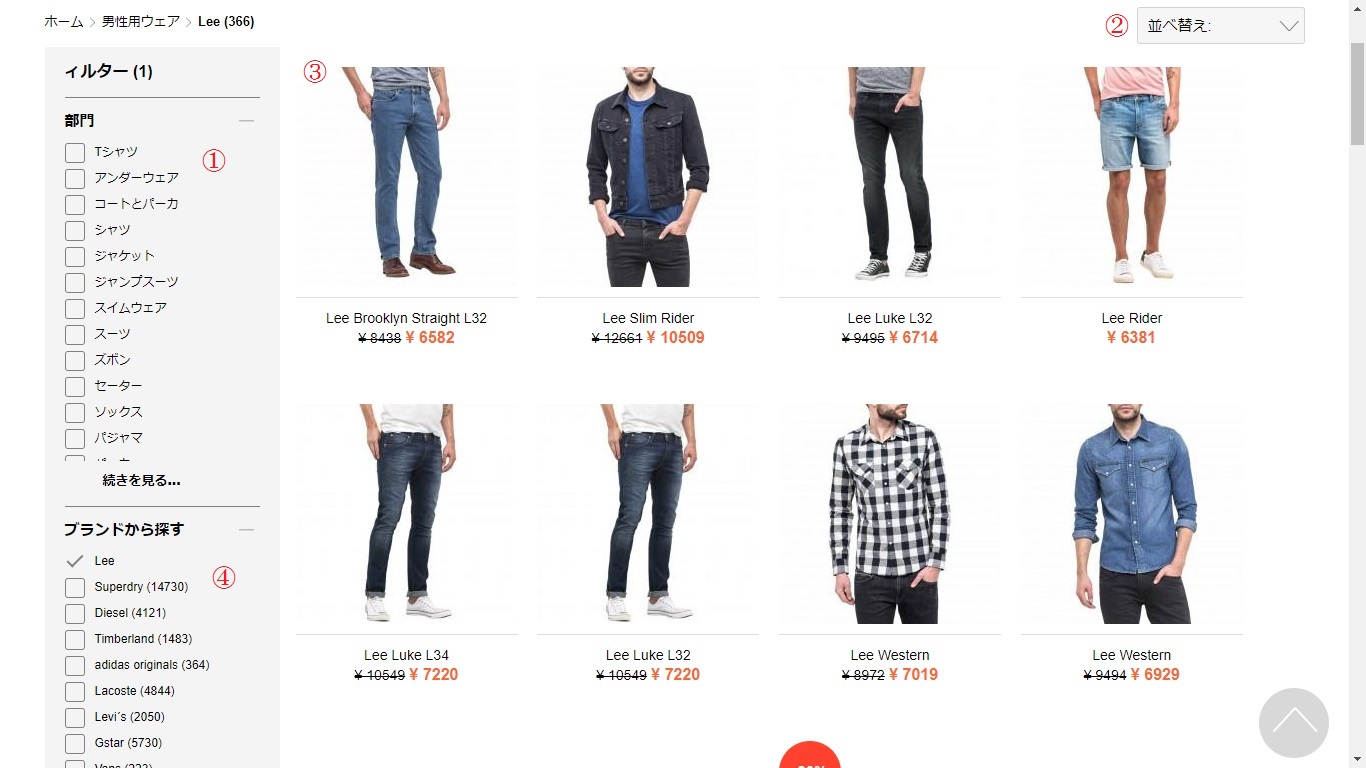Click the scroll-to-top arrow circle
Image resolution: width=1366 pixels, height=768 pixels.
pyautogui.click(x=1294, y=723)
